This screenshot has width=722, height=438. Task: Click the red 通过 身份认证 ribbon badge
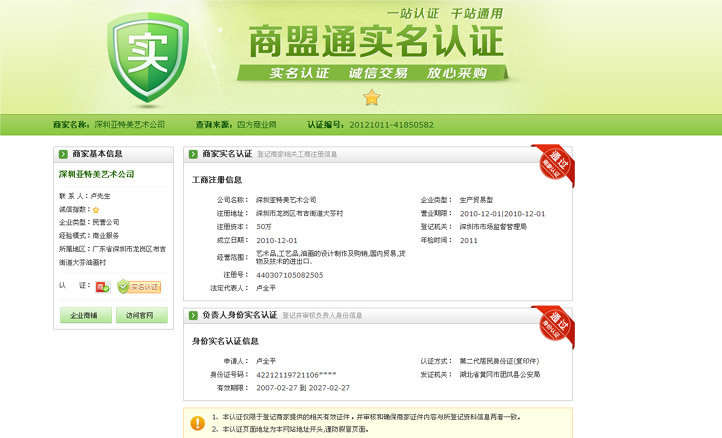554,326
